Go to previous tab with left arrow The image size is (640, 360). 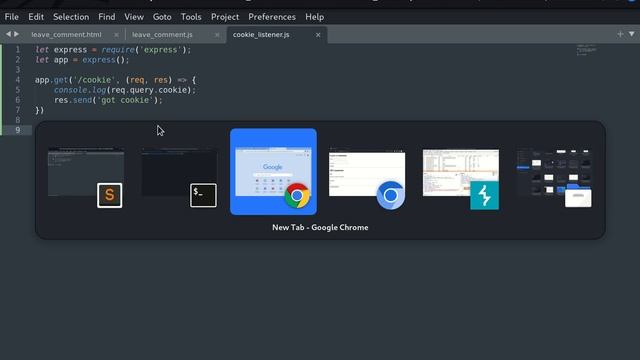8,34
